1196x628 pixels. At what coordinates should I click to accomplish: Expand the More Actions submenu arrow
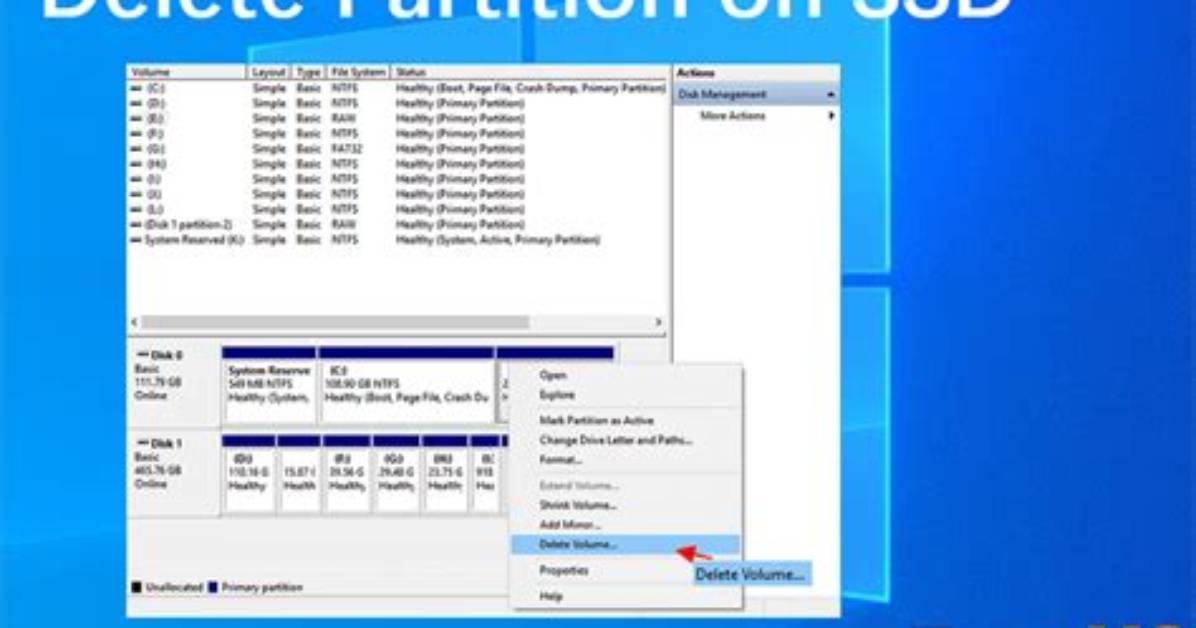click(x=831, y=116)
